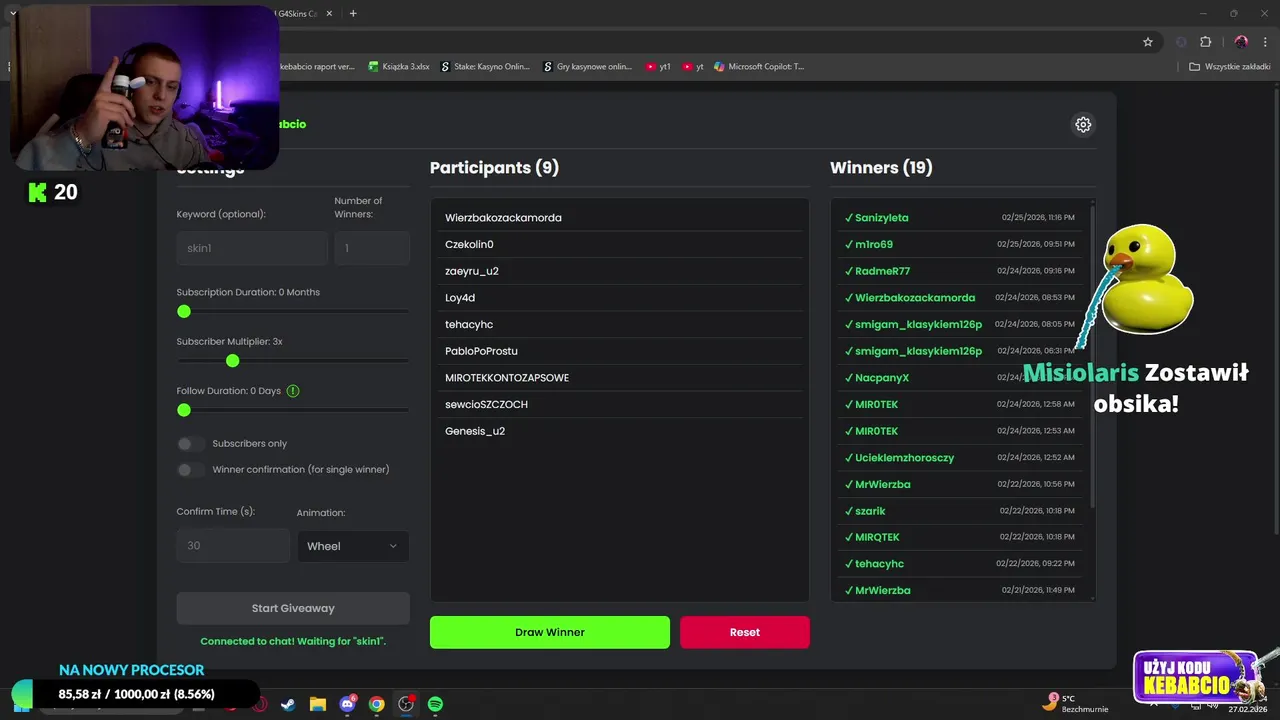Image resolution: width=1280 pixels, height=720 pixels.
Task: Click the Follow Duration info icon
Action: point(293,391)
